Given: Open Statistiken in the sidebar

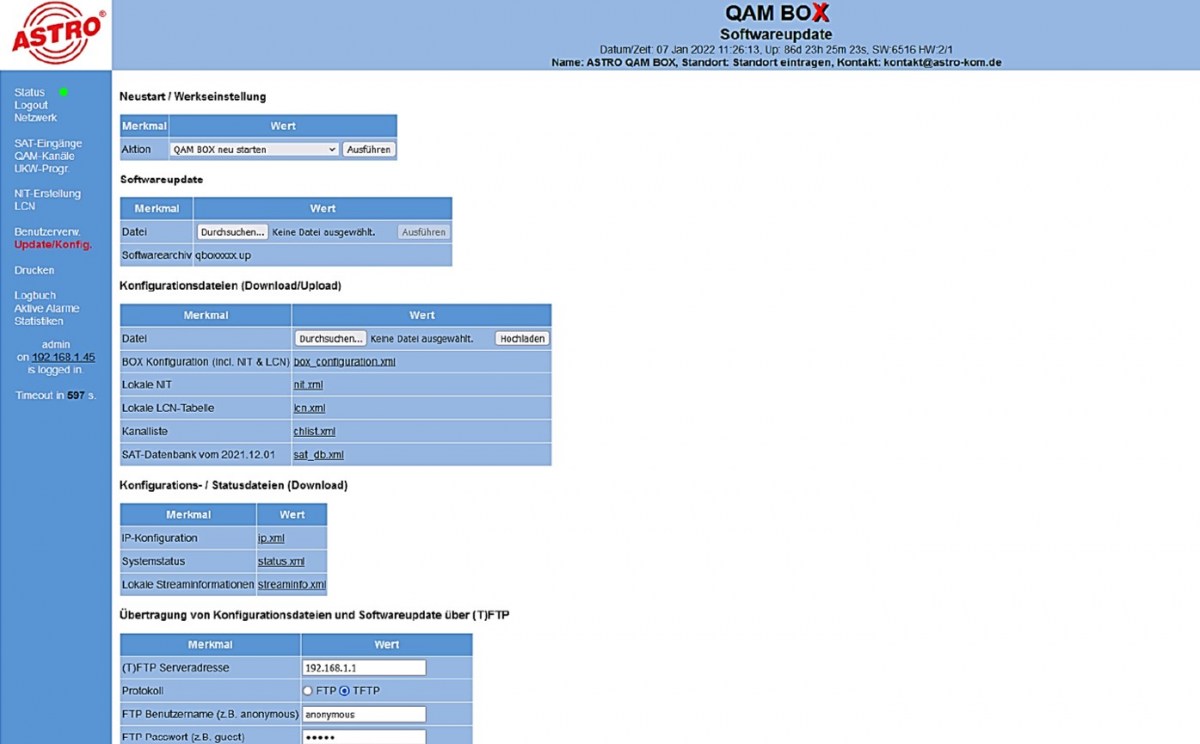Looking at the screenshot, I should point(39,321).
